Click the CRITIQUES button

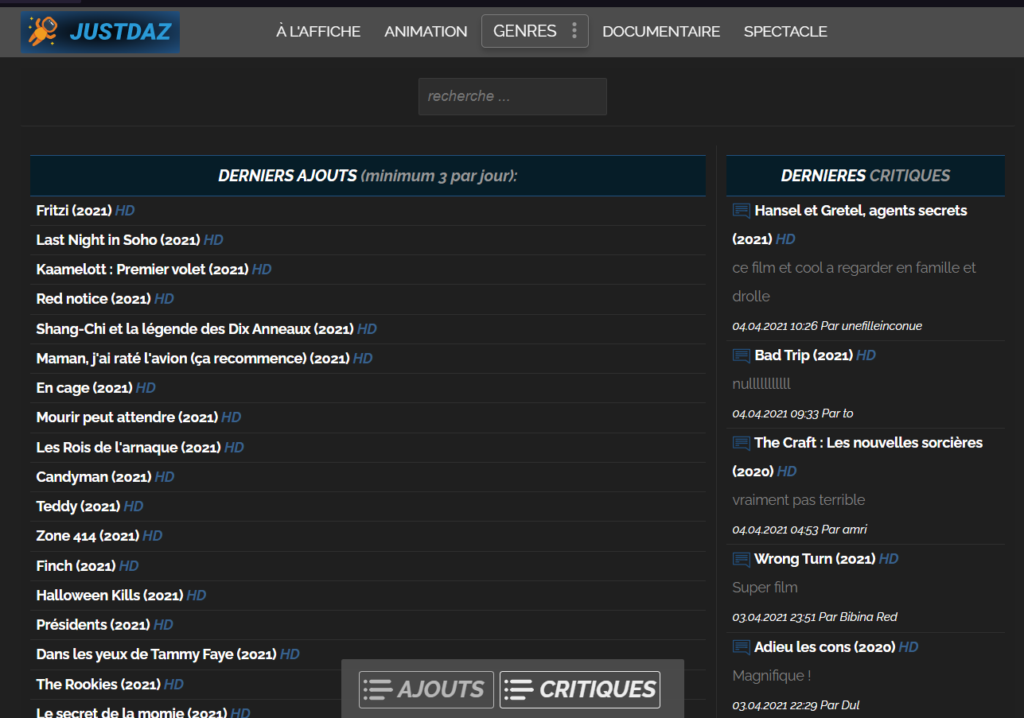click(x=580, y=689)
